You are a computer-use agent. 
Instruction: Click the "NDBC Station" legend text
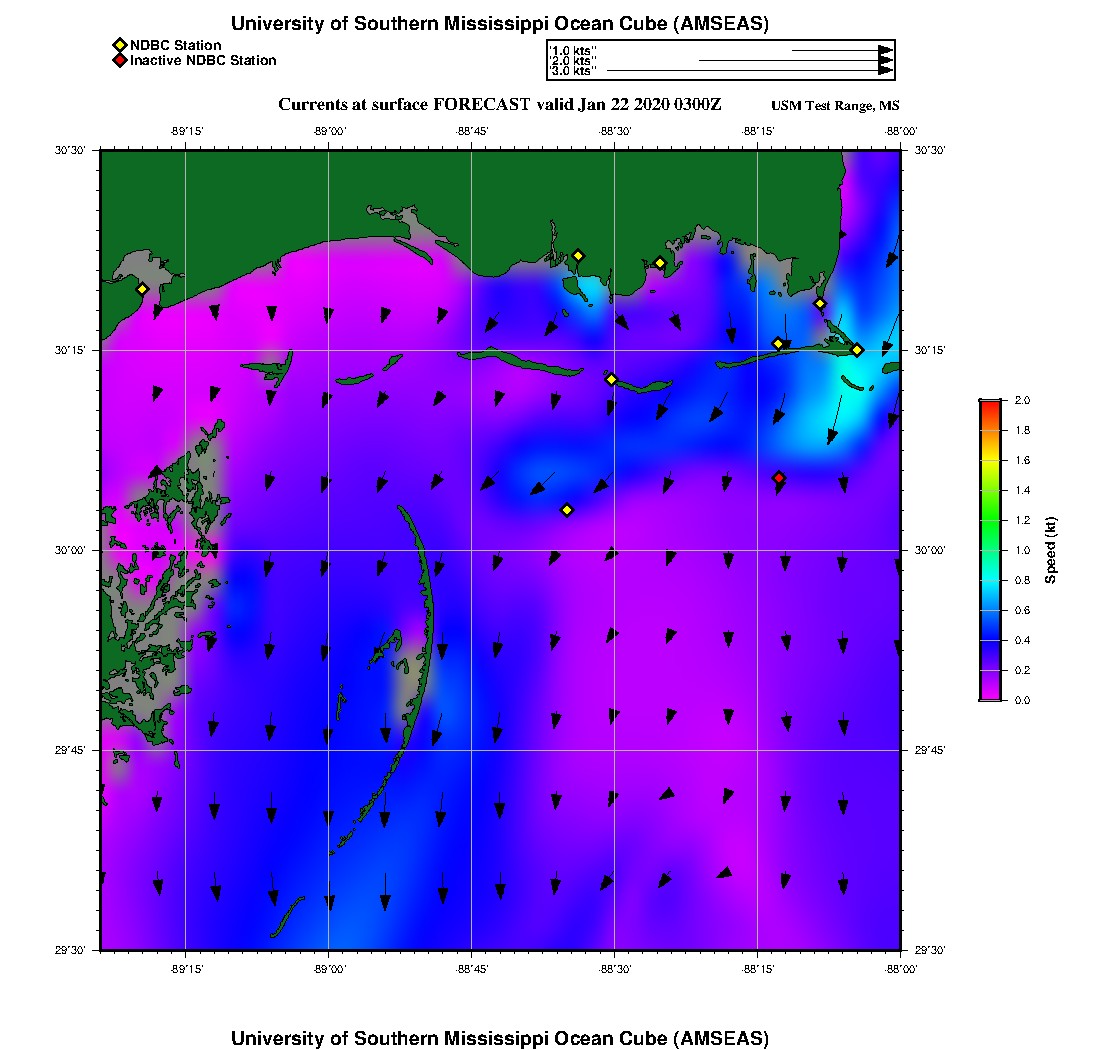pyautogui.click(x=176, y=45)
